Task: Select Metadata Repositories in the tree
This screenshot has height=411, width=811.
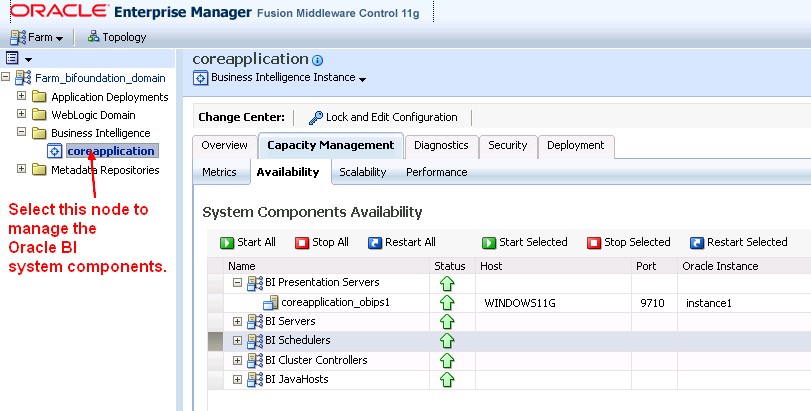Action: click(105, 170)
